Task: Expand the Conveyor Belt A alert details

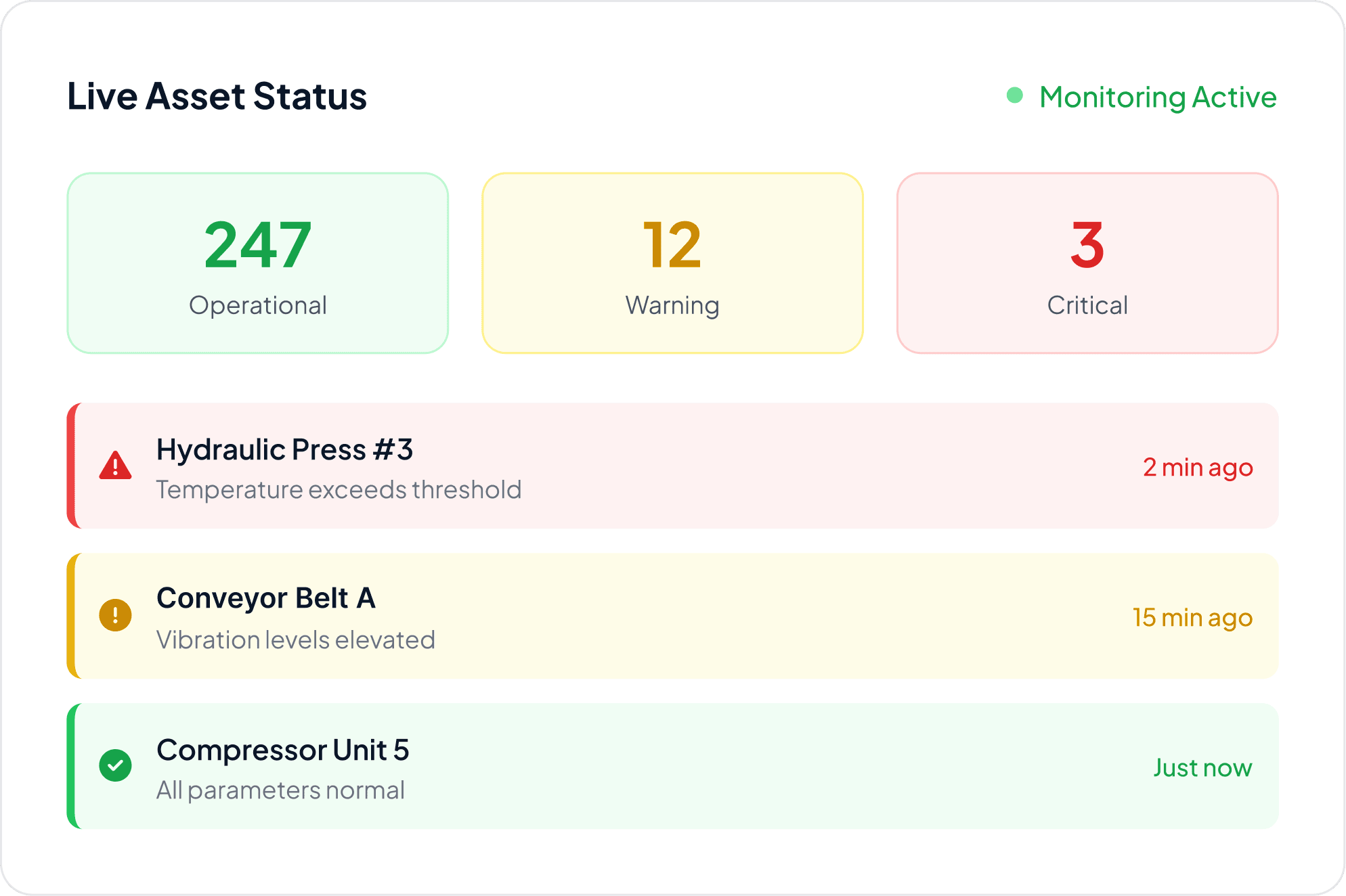Action: 672,617
